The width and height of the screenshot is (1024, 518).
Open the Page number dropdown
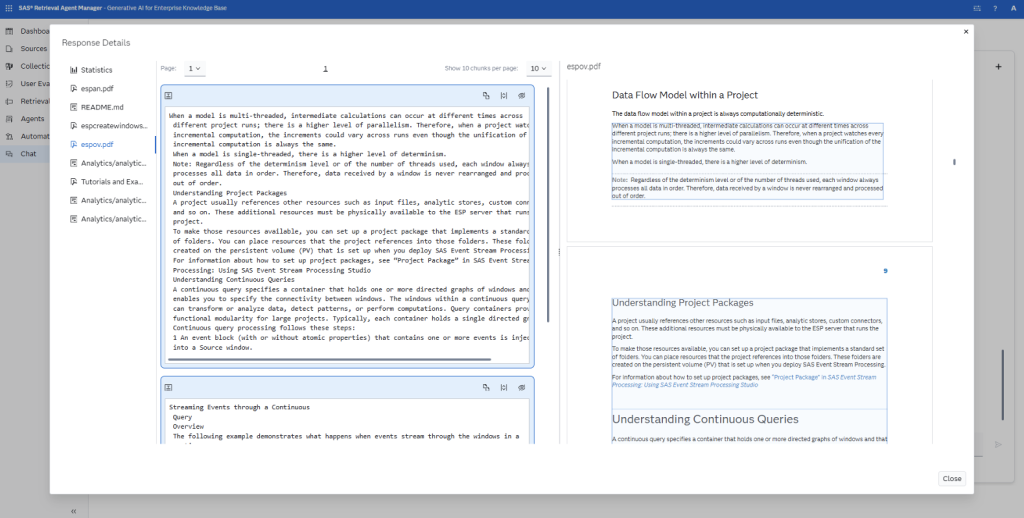(195, 68)
